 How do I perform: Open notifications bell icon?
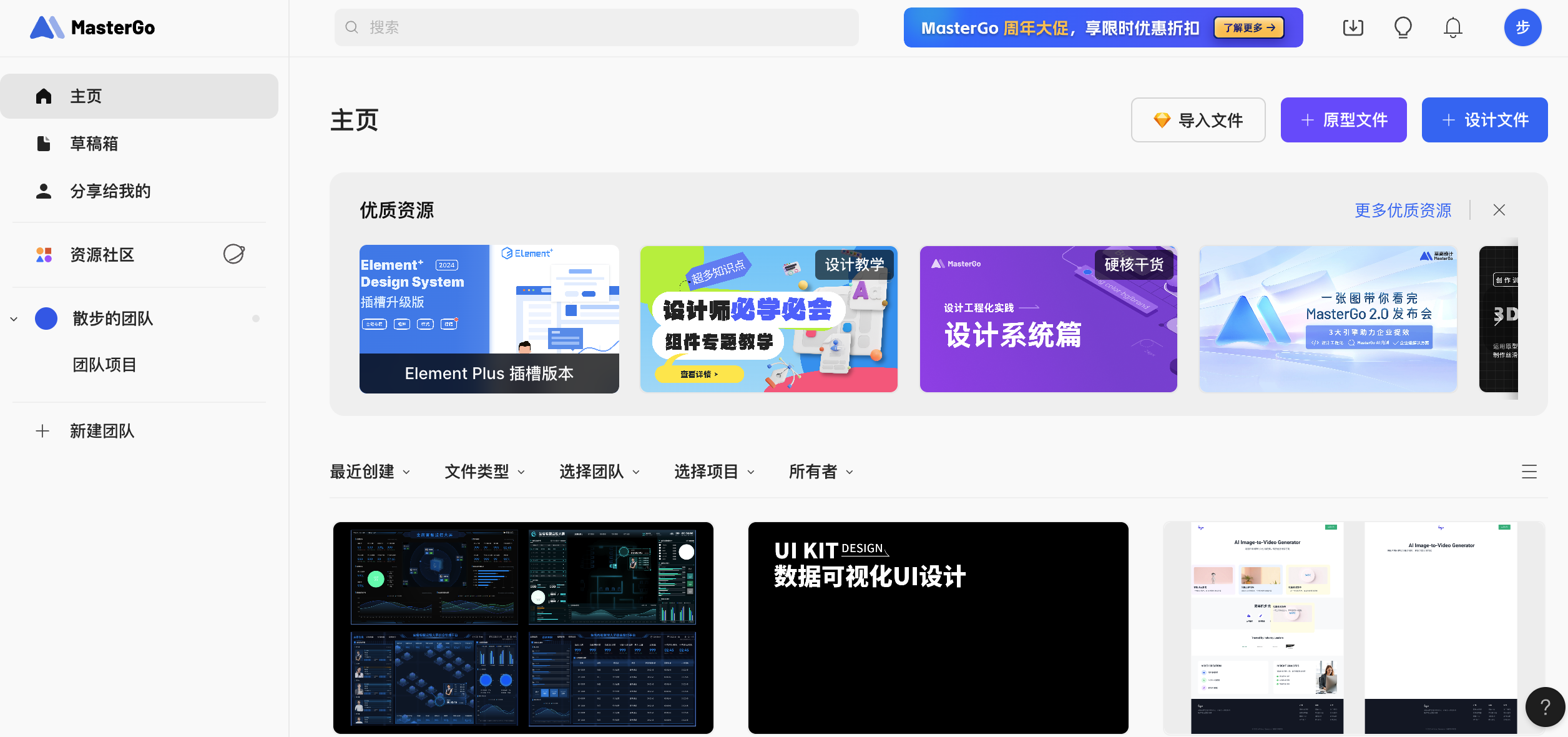(x=1453, y=27)
